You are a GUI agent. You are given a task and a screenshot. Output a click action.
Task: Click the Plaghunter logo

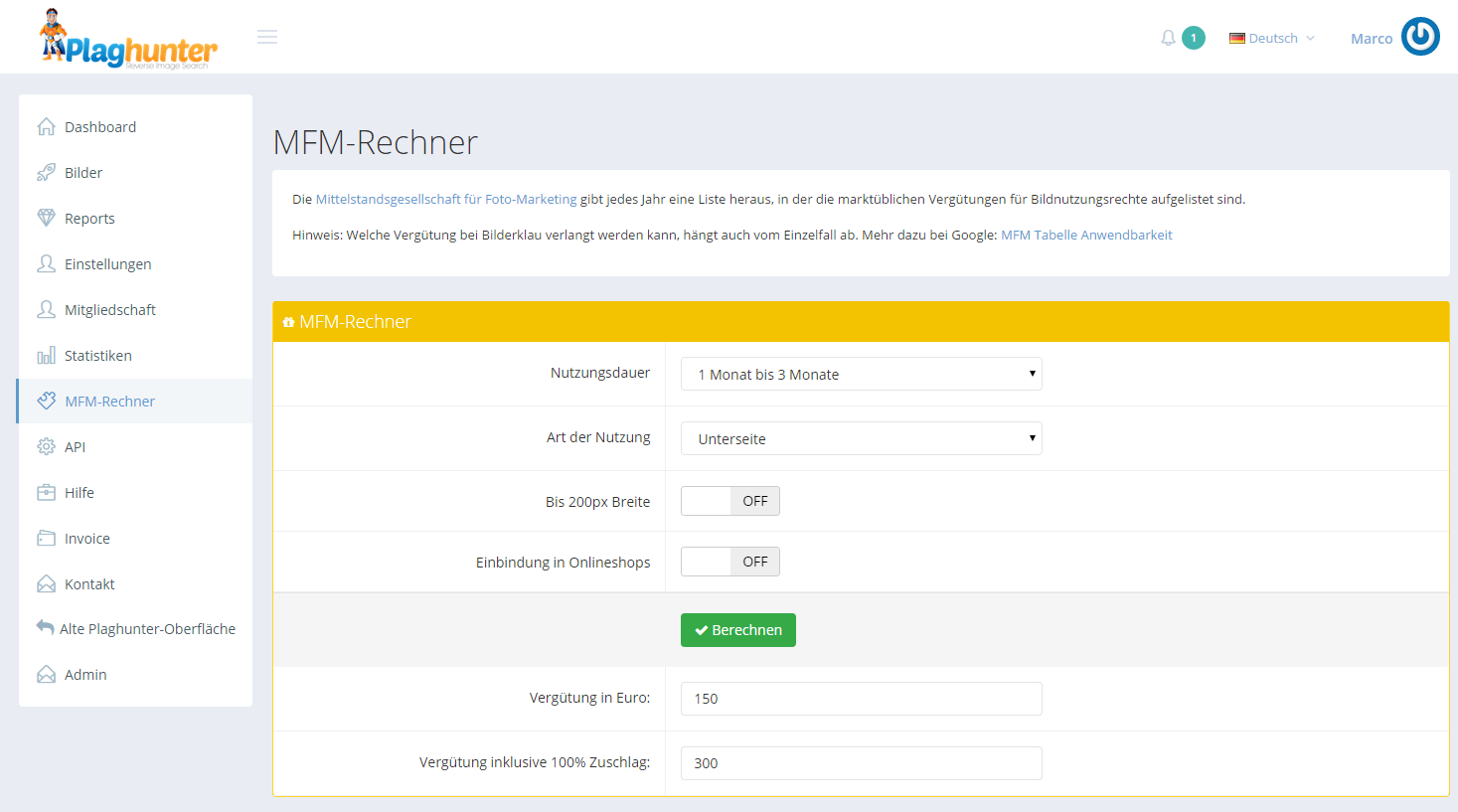[128, 40]
